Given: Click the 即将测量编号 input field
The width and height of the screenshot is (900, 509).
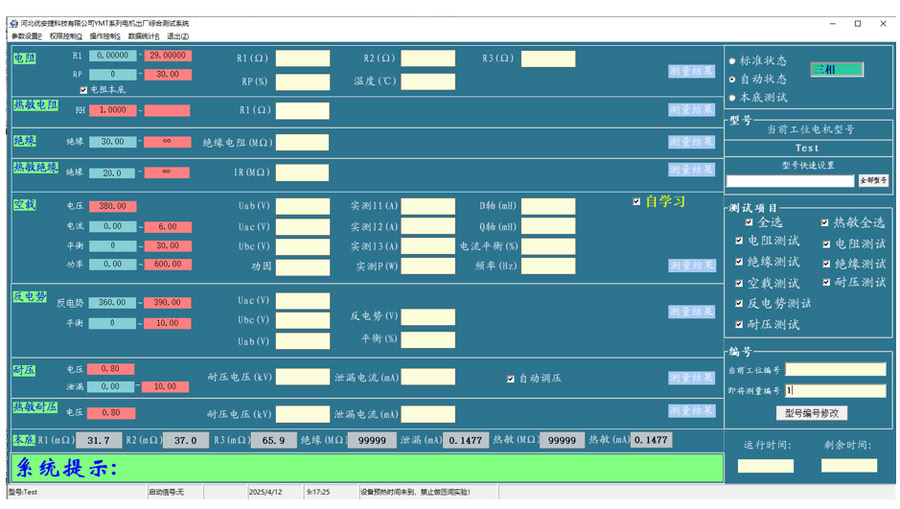Looking at the screenshot, I should coord(835,391).
